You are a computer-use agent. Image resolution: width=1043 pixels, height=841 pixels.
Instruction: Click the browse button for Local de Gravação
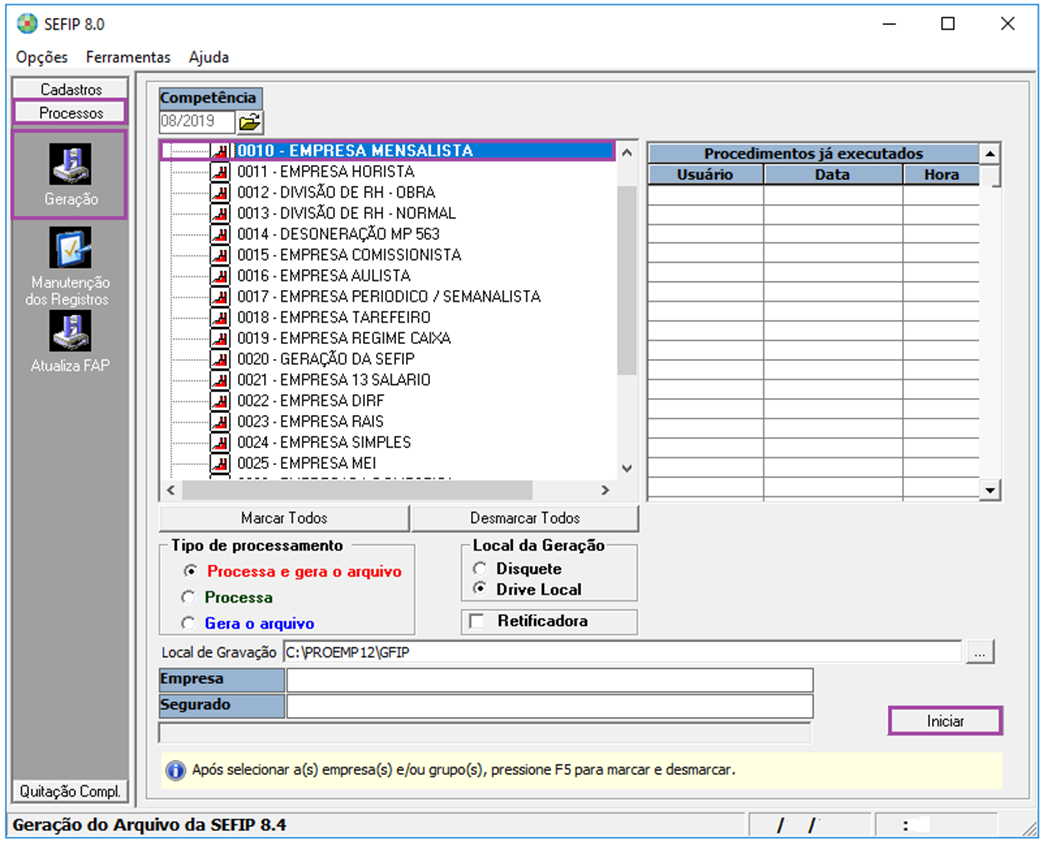click(980, 652)
